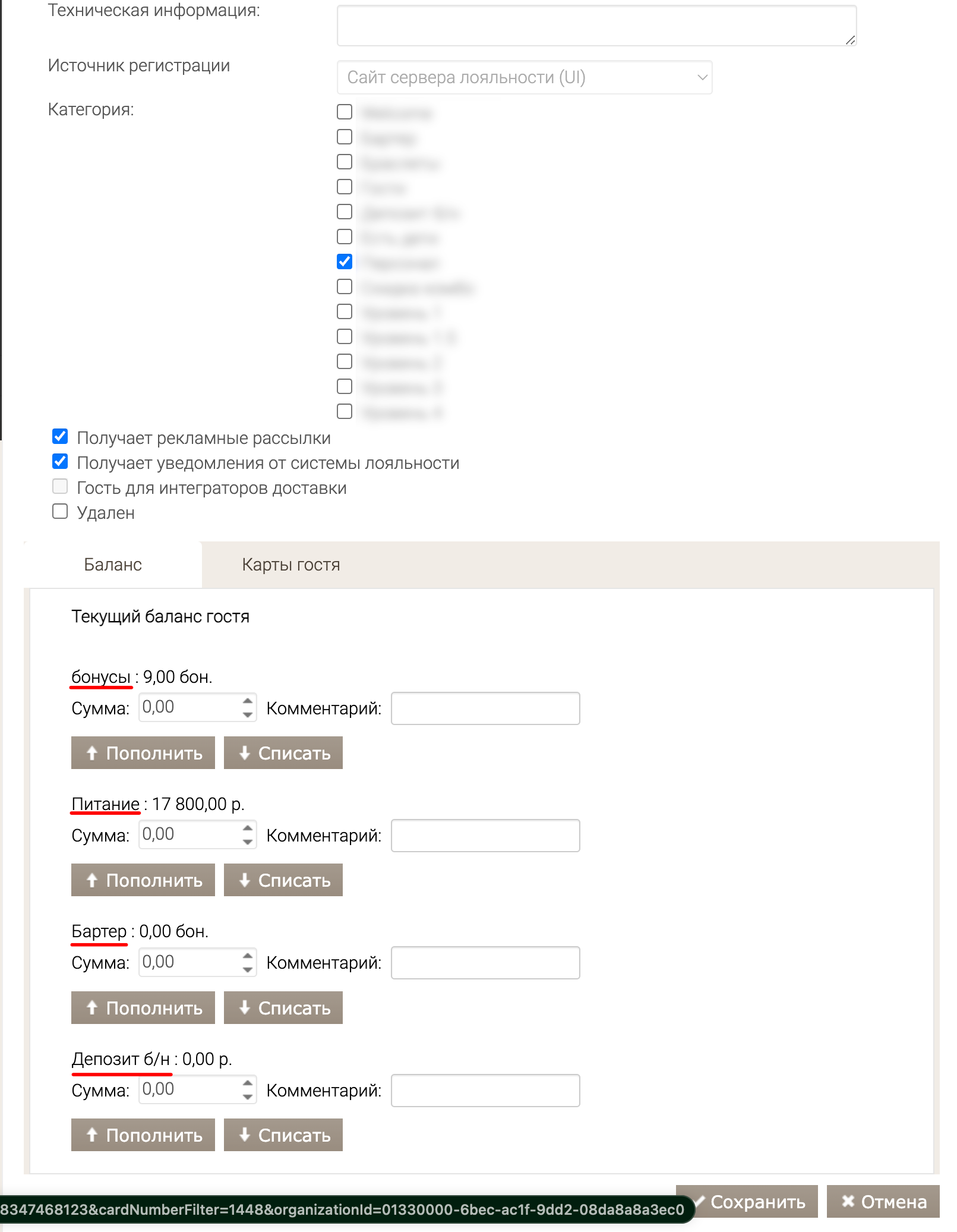This screenshot has width=957, height=1232.
Task: Click into the Техническая информация text area
Action: [597, 25]
